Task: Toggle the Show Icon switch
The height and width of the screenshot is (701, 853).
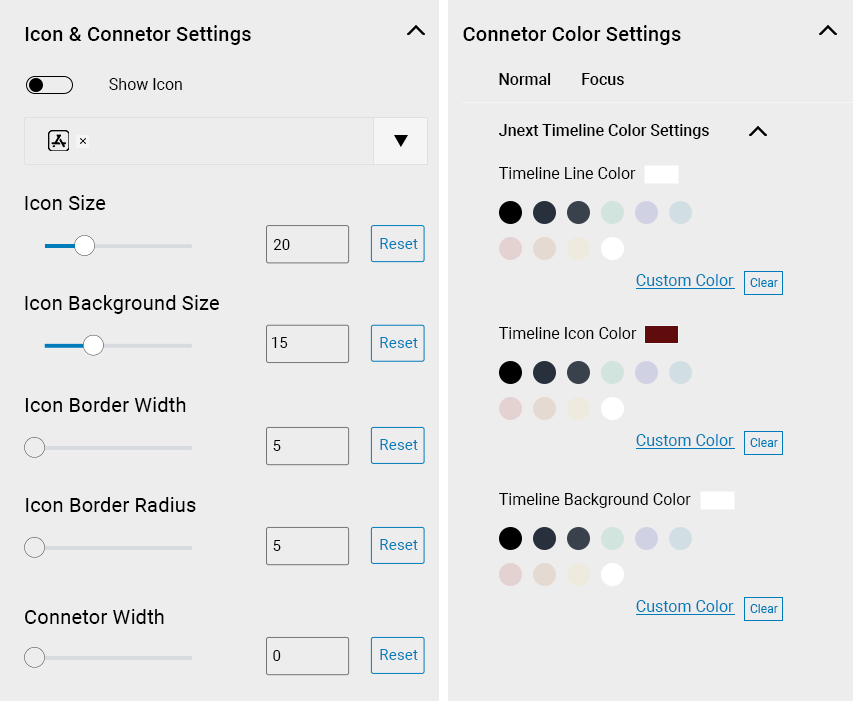Action: [50, 85]
